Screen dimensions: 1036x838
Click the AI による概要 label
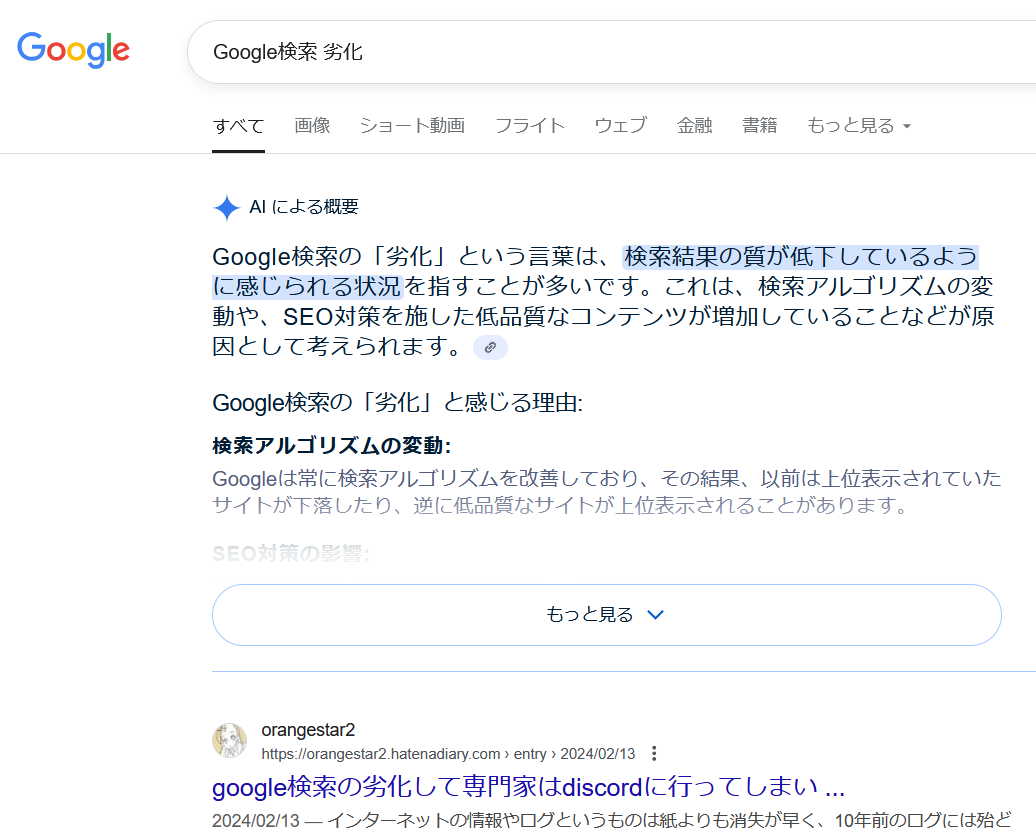pyautogui.click(x=304, y=207)
